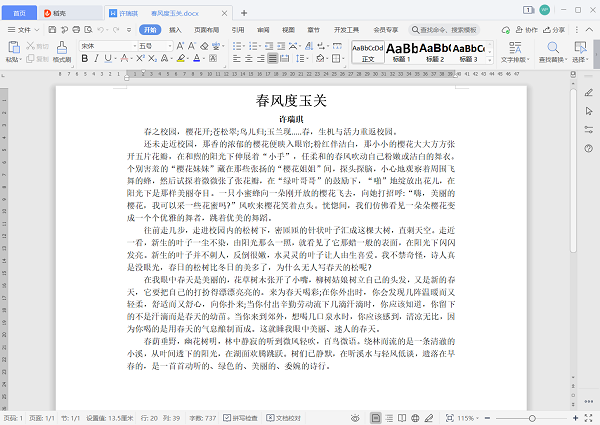Click the italic I icon
This screenshot has width=600, height=425.
click(x=97, y=59)
